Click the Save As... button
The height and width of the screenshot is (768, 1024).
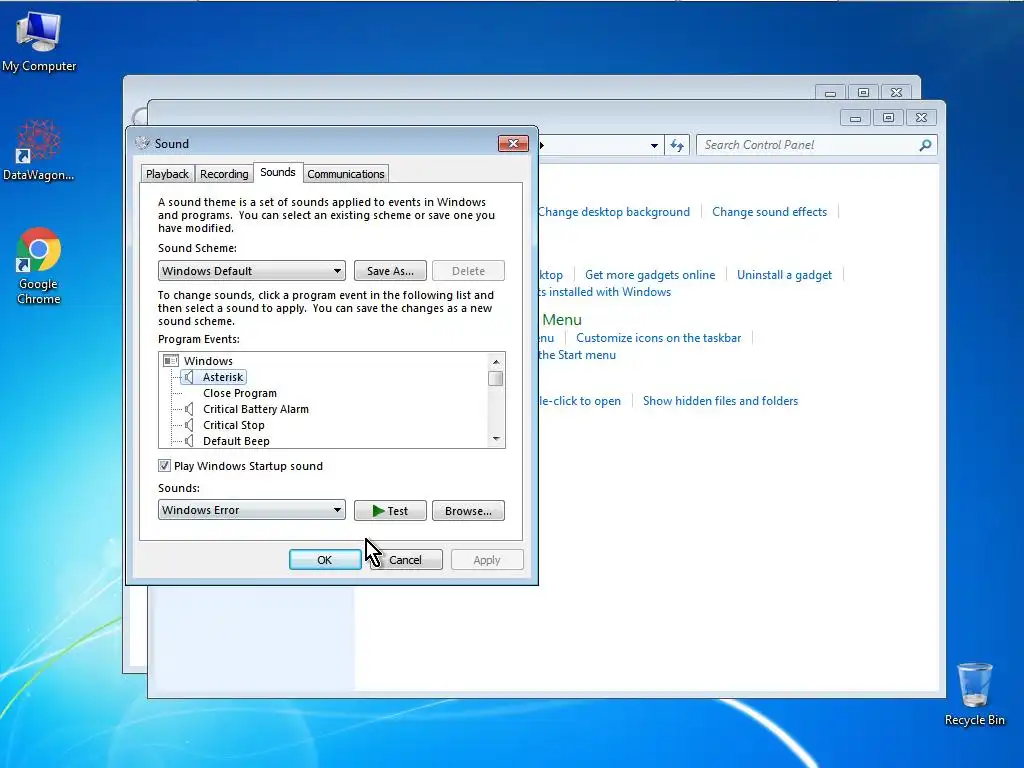point(390,270)
